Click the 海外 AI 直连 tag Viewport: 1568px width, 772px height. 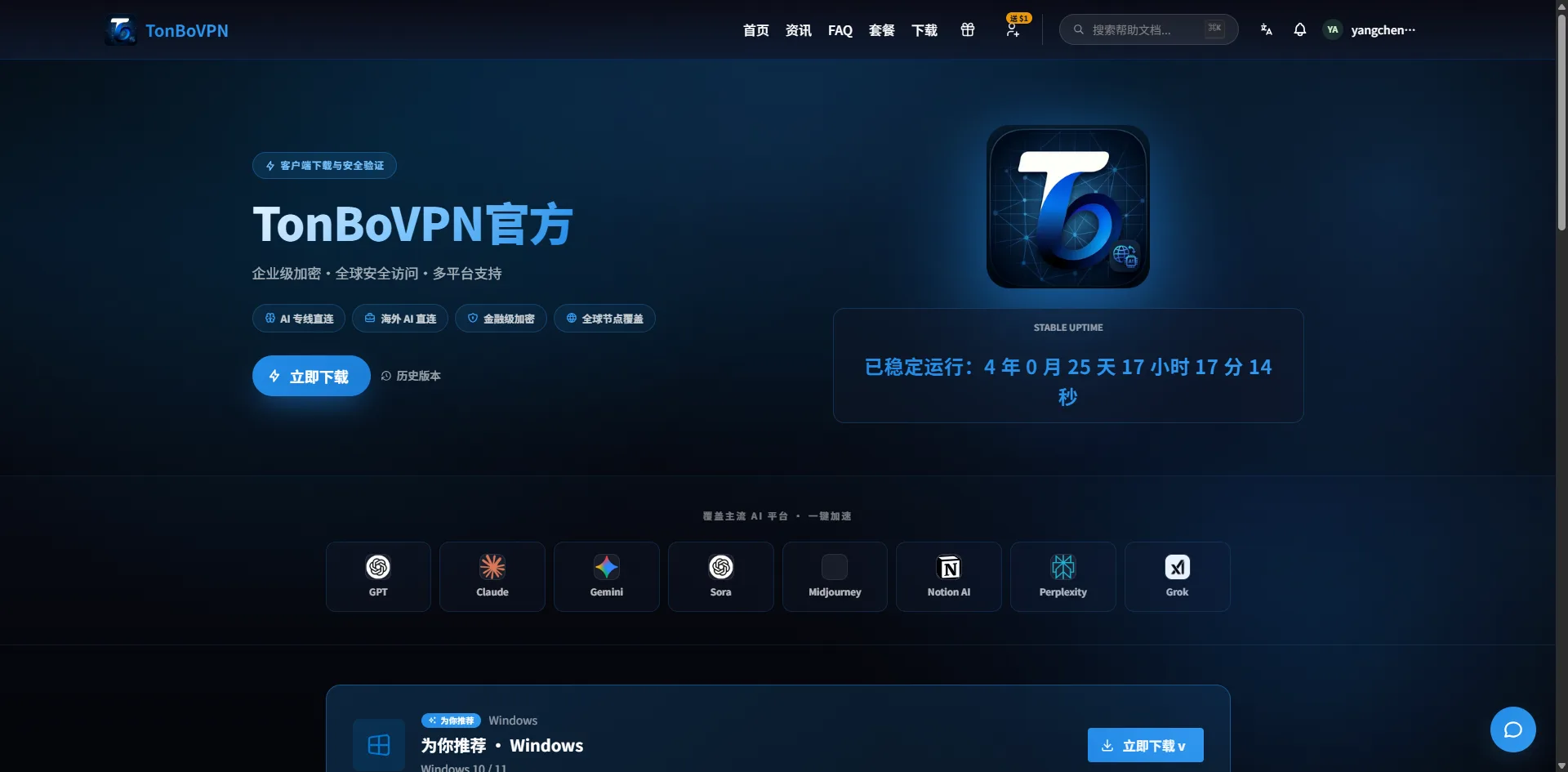(x=400, y=318)
